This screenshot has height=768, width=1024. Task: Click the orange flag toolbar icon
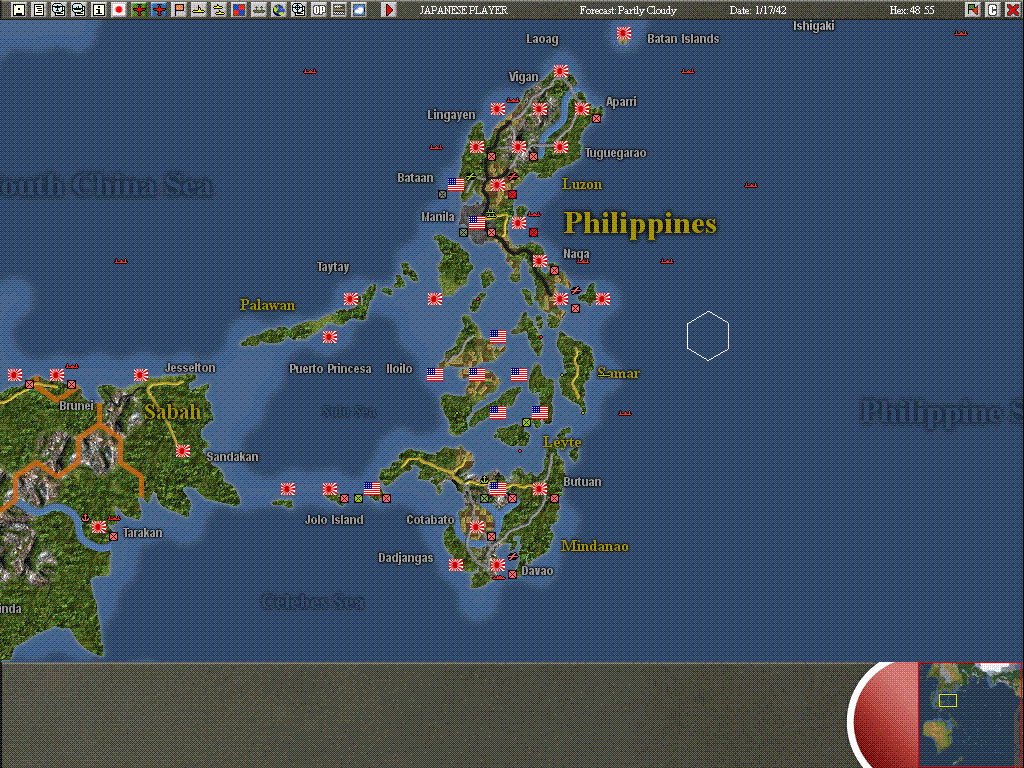point(179,10)
